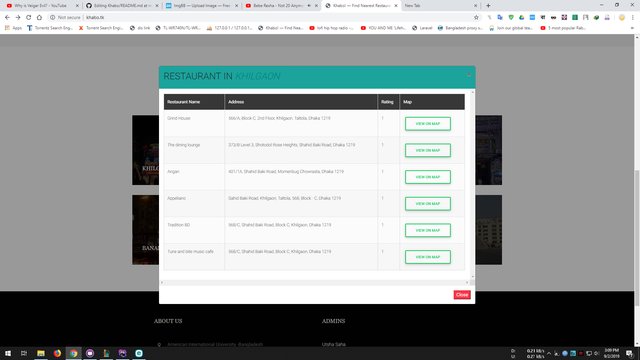Open the first Torrentz Search Engine bookmark
This screenshot has width=640, height=360.
[x=50, y=28]
